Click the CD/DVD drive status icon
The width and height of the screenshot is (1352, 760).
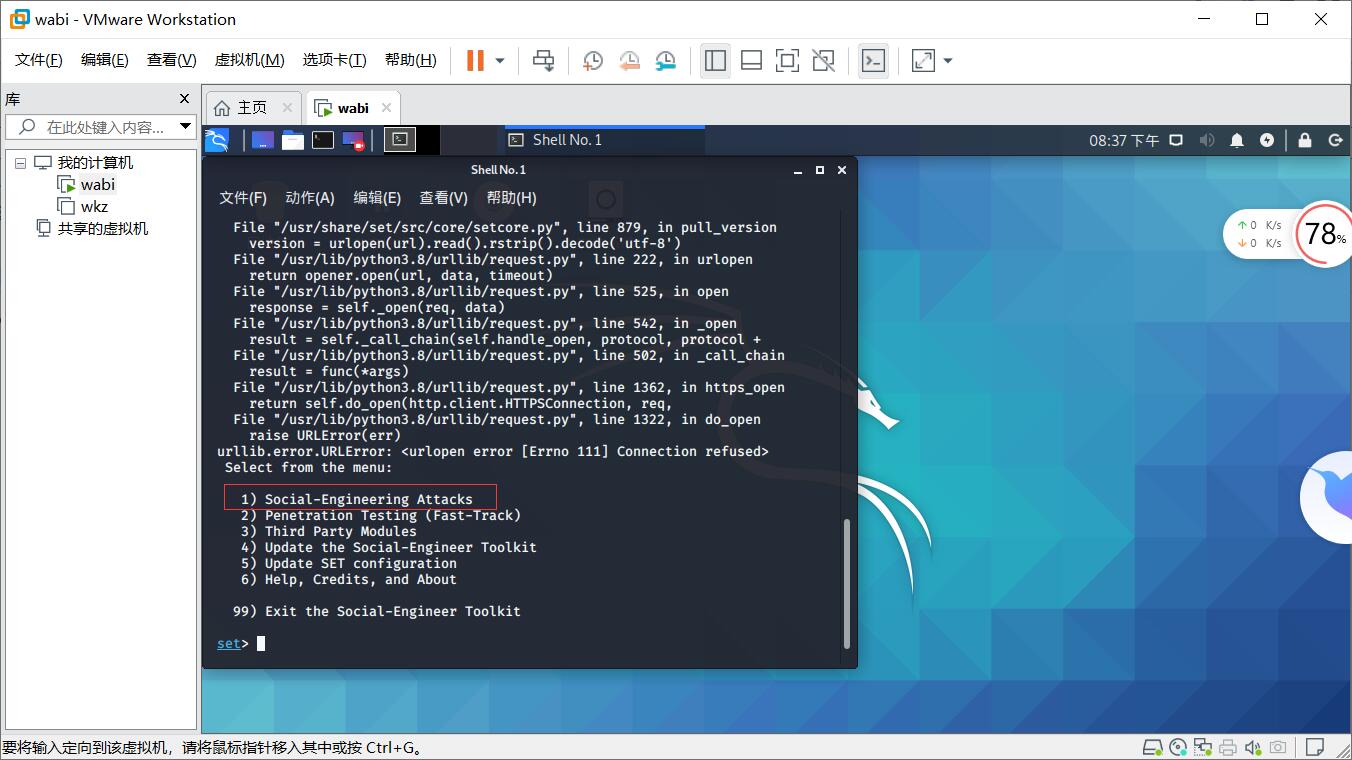[x=1178, y=748]
